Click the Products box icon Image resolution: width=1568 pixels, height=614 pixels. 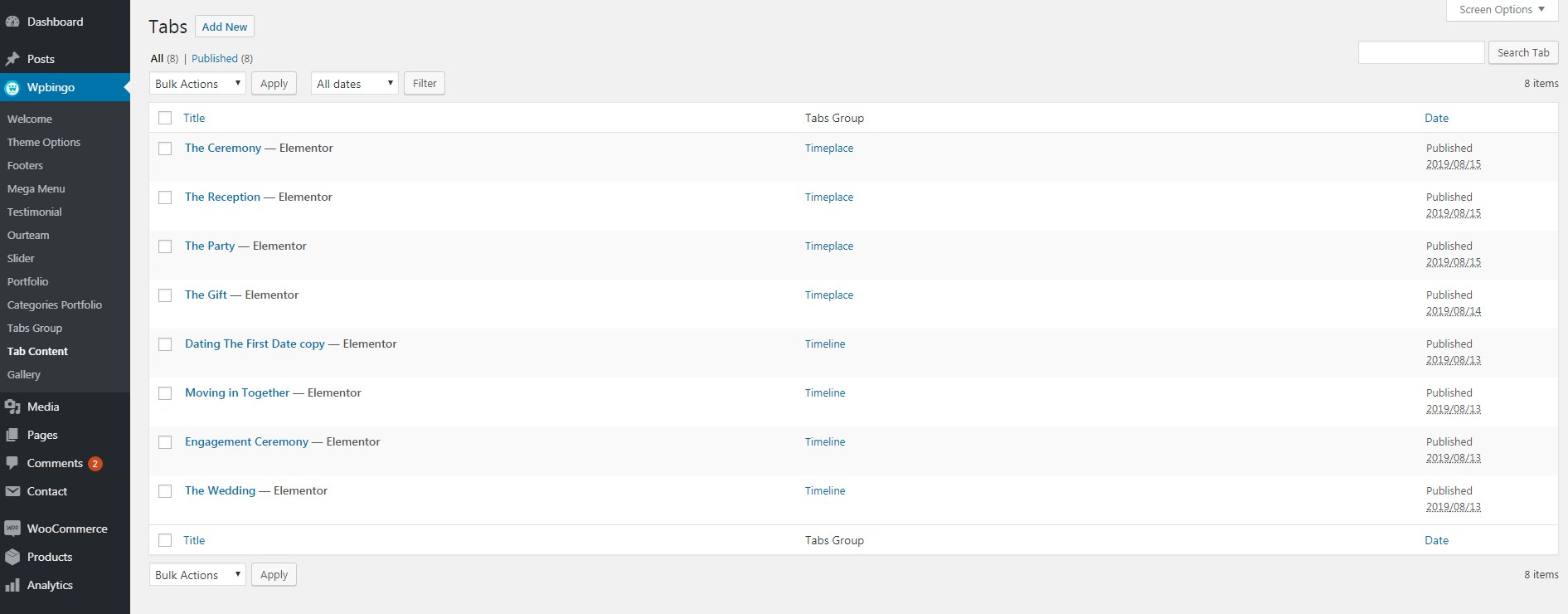(x=12, y=557)
